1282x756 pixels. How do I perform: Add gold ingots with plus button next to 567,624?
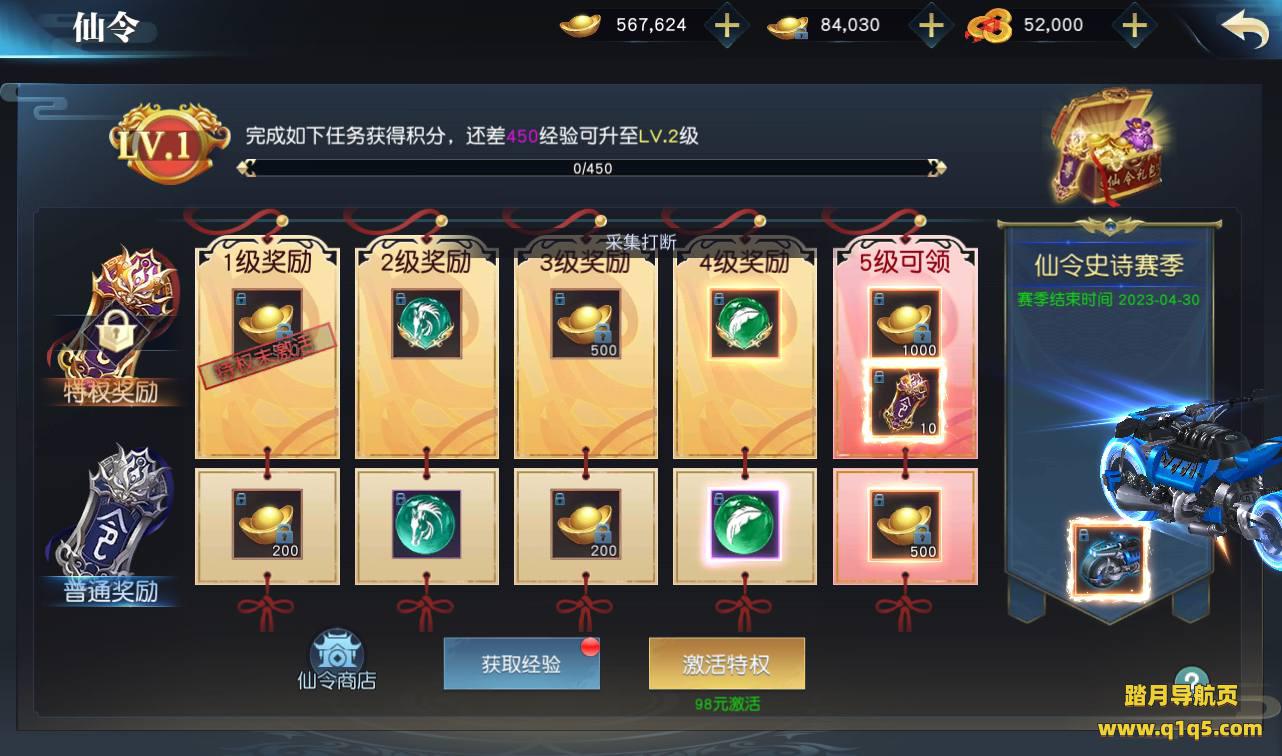tap(727, 26)
